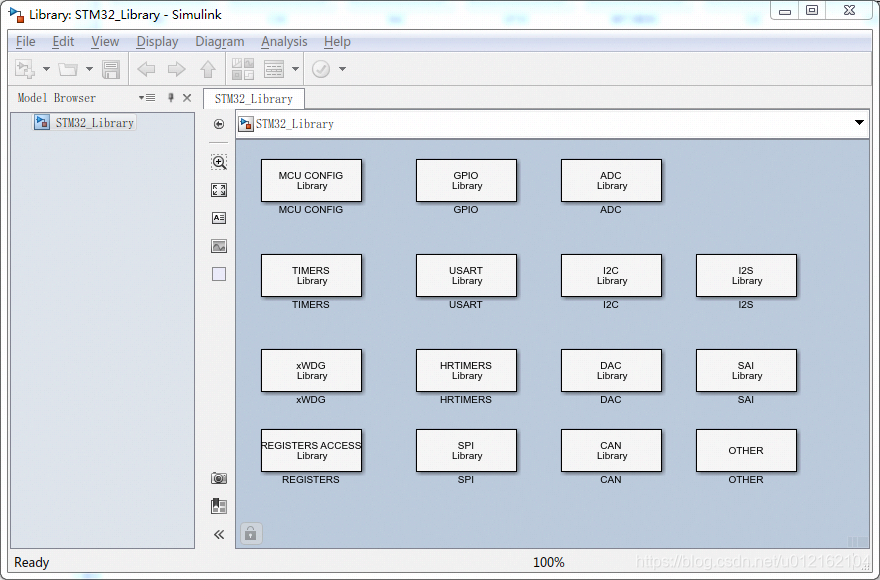The image size is (880, 580).
Task: Select the STM32_Library tab
Action: 254,99
